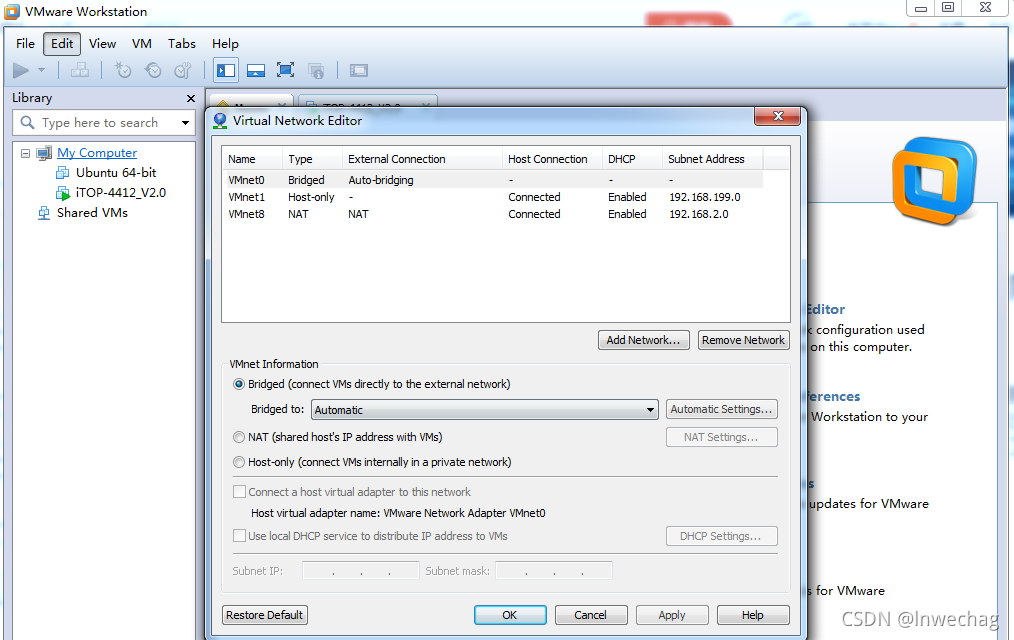Image resolution: width=1014 pixels, height=640 pixels.
Task: Click subnet address 192.168.2.0 cell
Action: point(698,214)
